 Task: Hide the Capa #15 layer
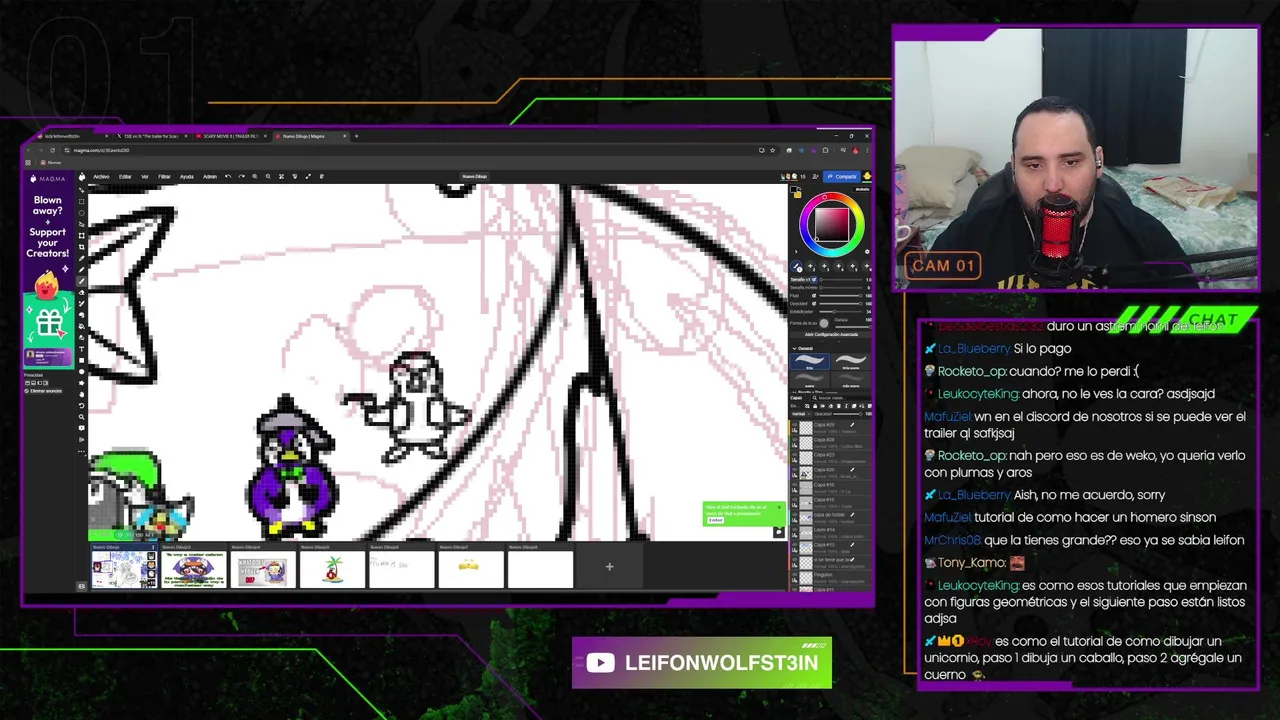point(794,500)
